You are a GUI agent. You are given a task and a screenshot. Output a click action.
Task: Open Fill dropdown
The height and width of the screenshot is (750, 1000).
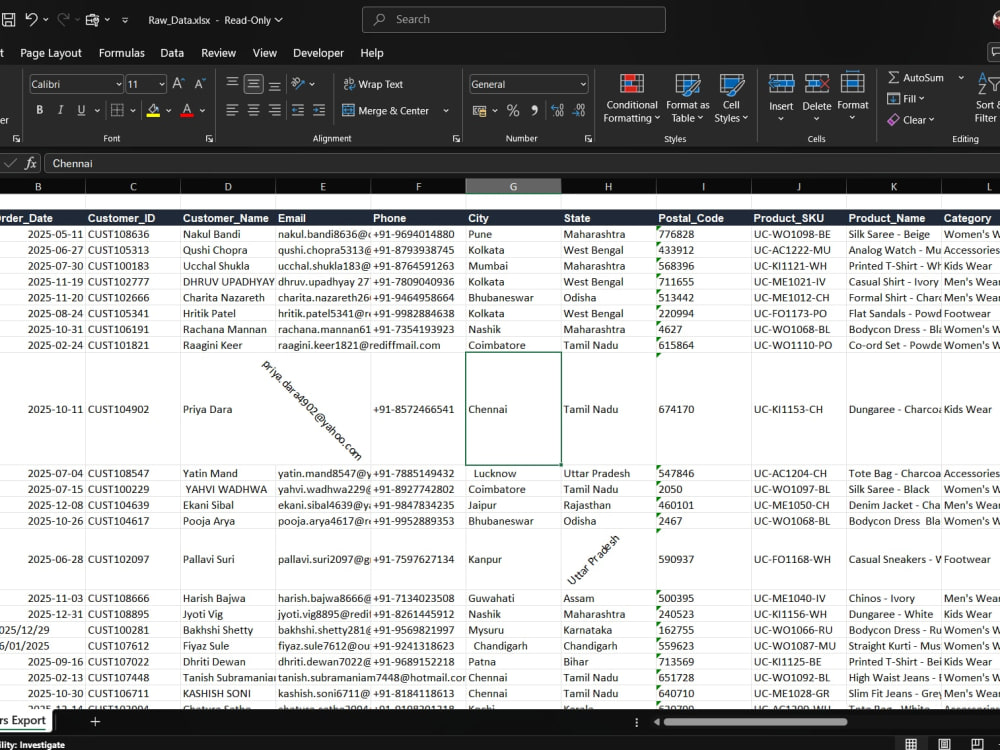tap(906, 98)
